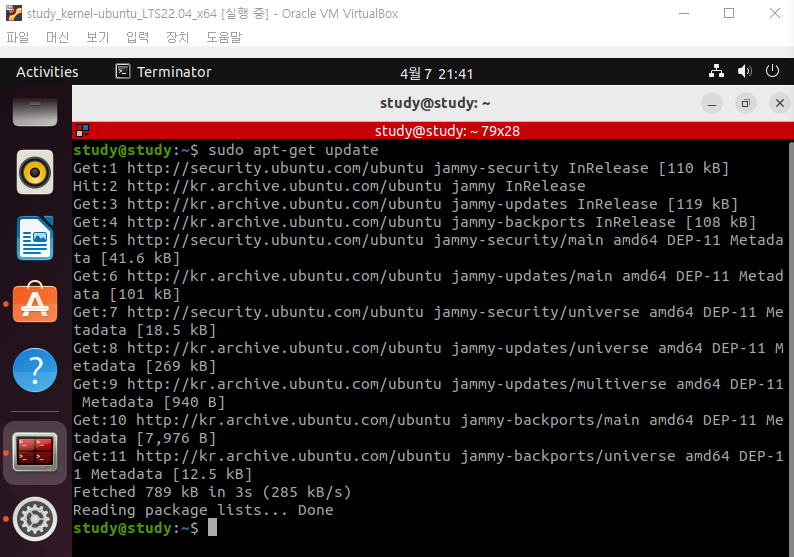
Task: Open the 입력 menu
Action: [x=137, y=37]
